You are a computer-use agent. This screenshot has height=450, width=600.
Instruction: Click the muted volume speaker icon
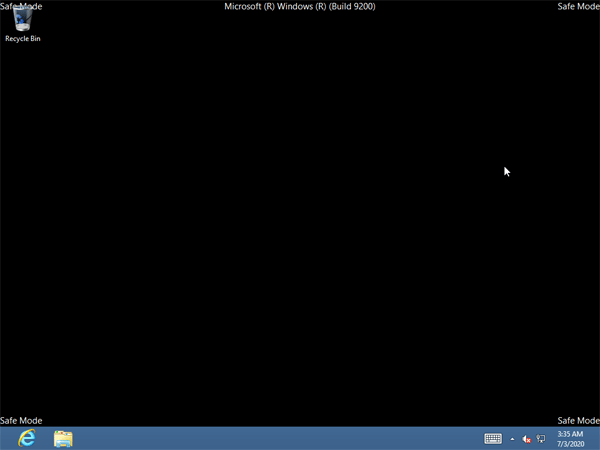point(527,439)
